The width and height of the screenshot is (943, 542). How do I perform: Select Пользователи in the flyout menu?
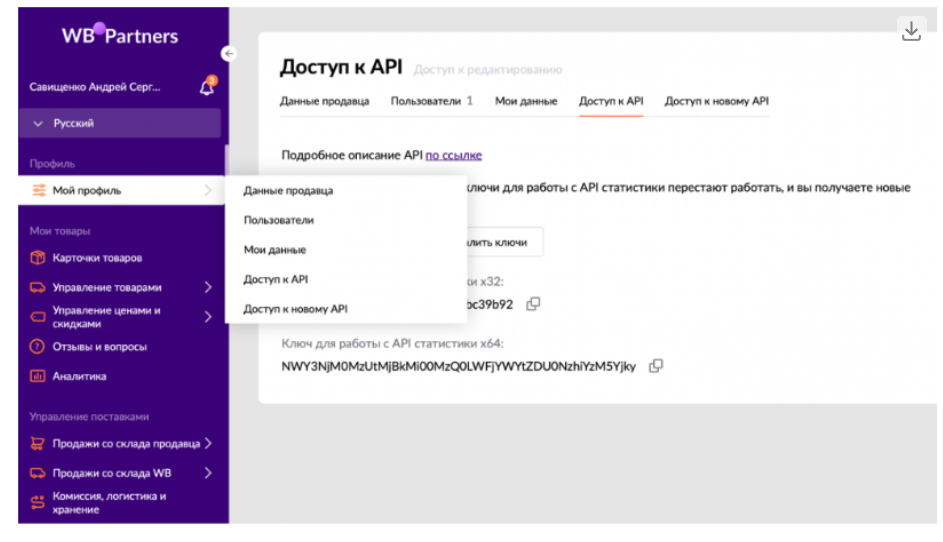279,220
